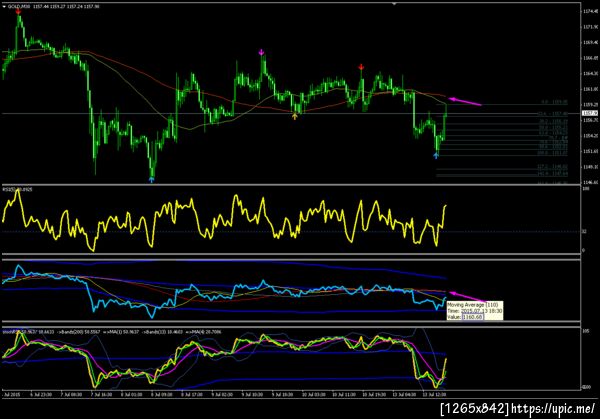Select the red down-arrow signal at chart's first peak

[x=18, y=11]
